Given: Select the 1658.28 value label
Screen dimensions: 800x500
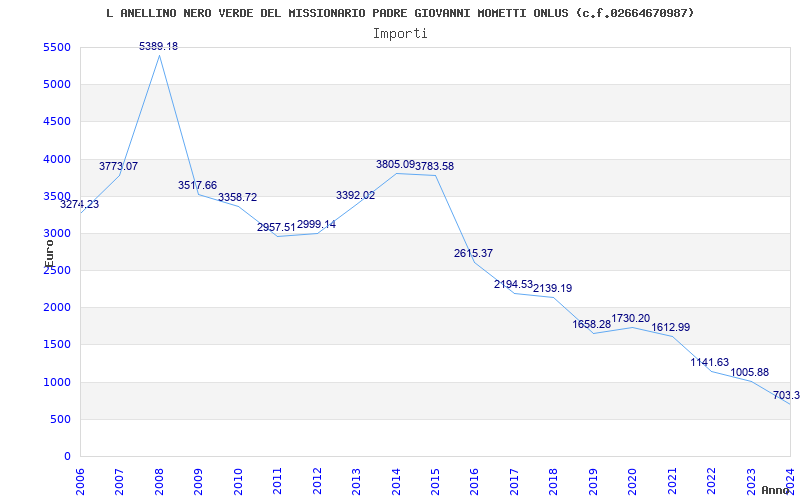Looking at the screenshot, I should pos(592,324).
